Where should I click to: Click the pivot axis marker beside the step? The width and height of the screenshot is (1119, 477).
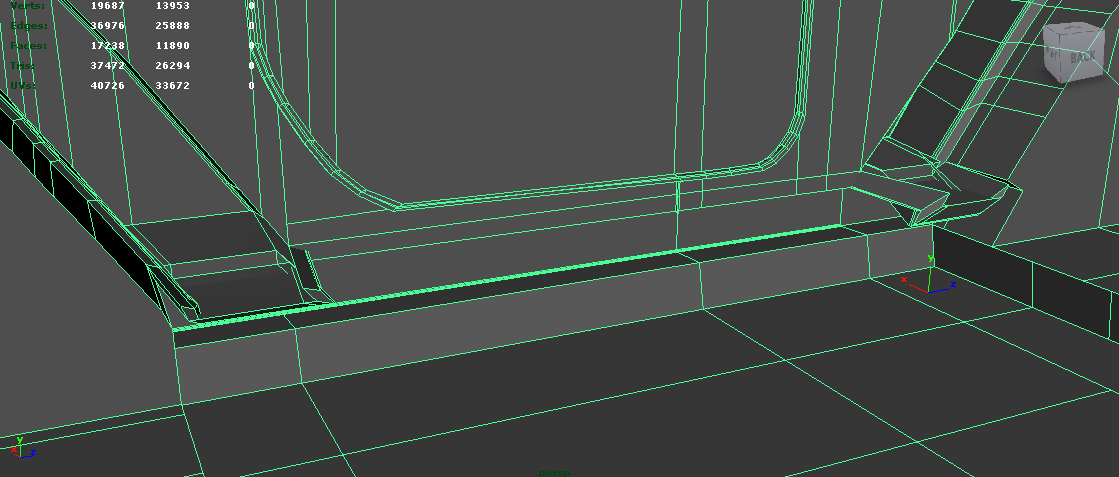(x=930, y=282)
